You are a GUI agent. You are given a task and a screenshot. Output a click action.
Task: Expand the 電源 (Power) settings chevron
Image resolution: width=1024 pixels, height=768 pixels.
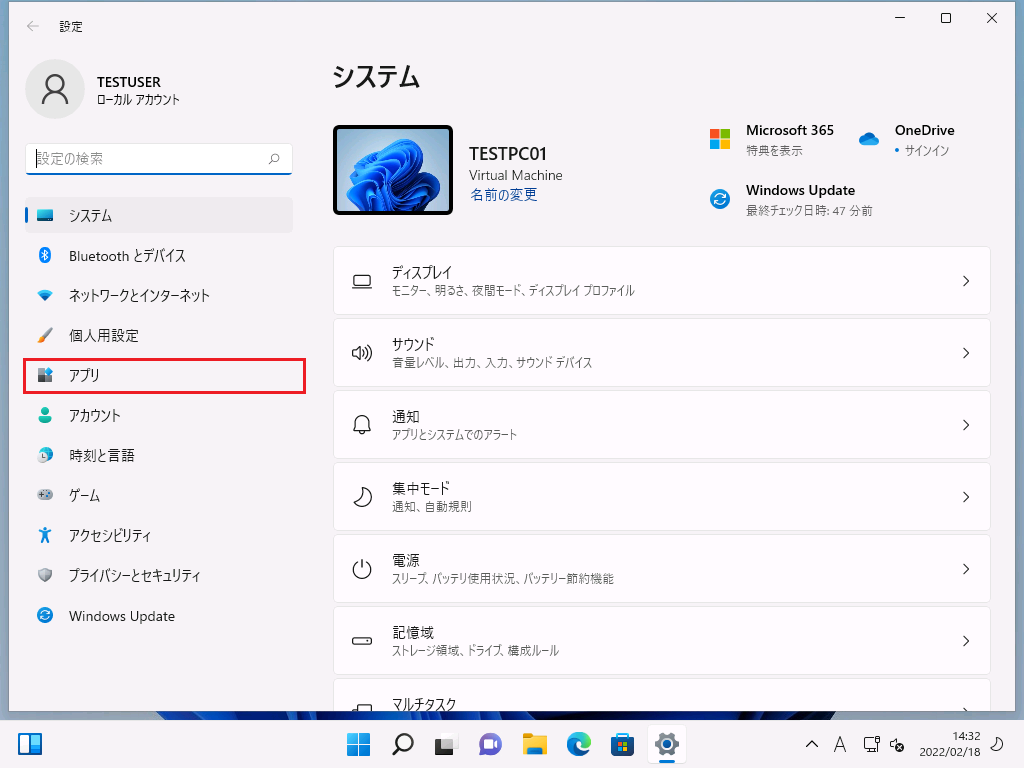[965, 569]
